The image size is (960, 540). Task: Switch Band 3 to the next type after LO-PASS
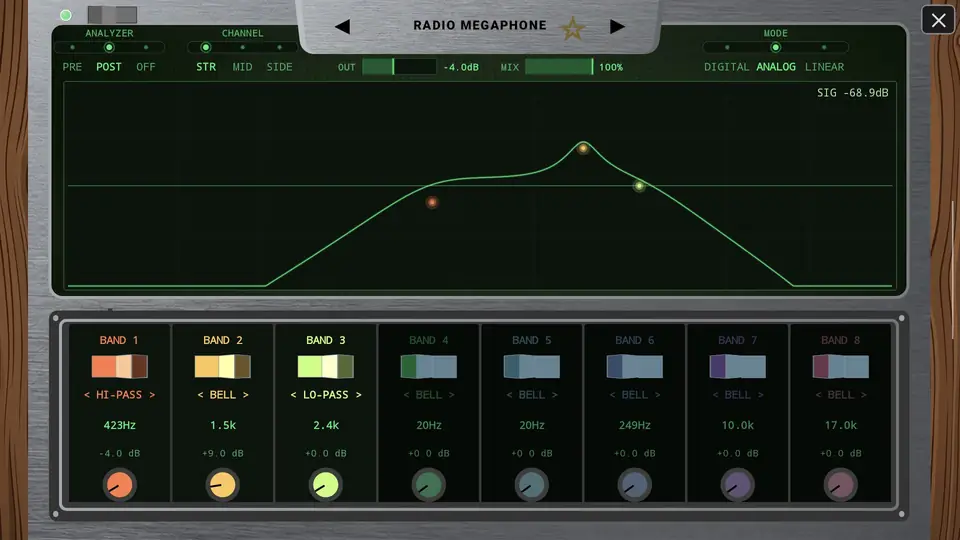click(x=358, y=395)
